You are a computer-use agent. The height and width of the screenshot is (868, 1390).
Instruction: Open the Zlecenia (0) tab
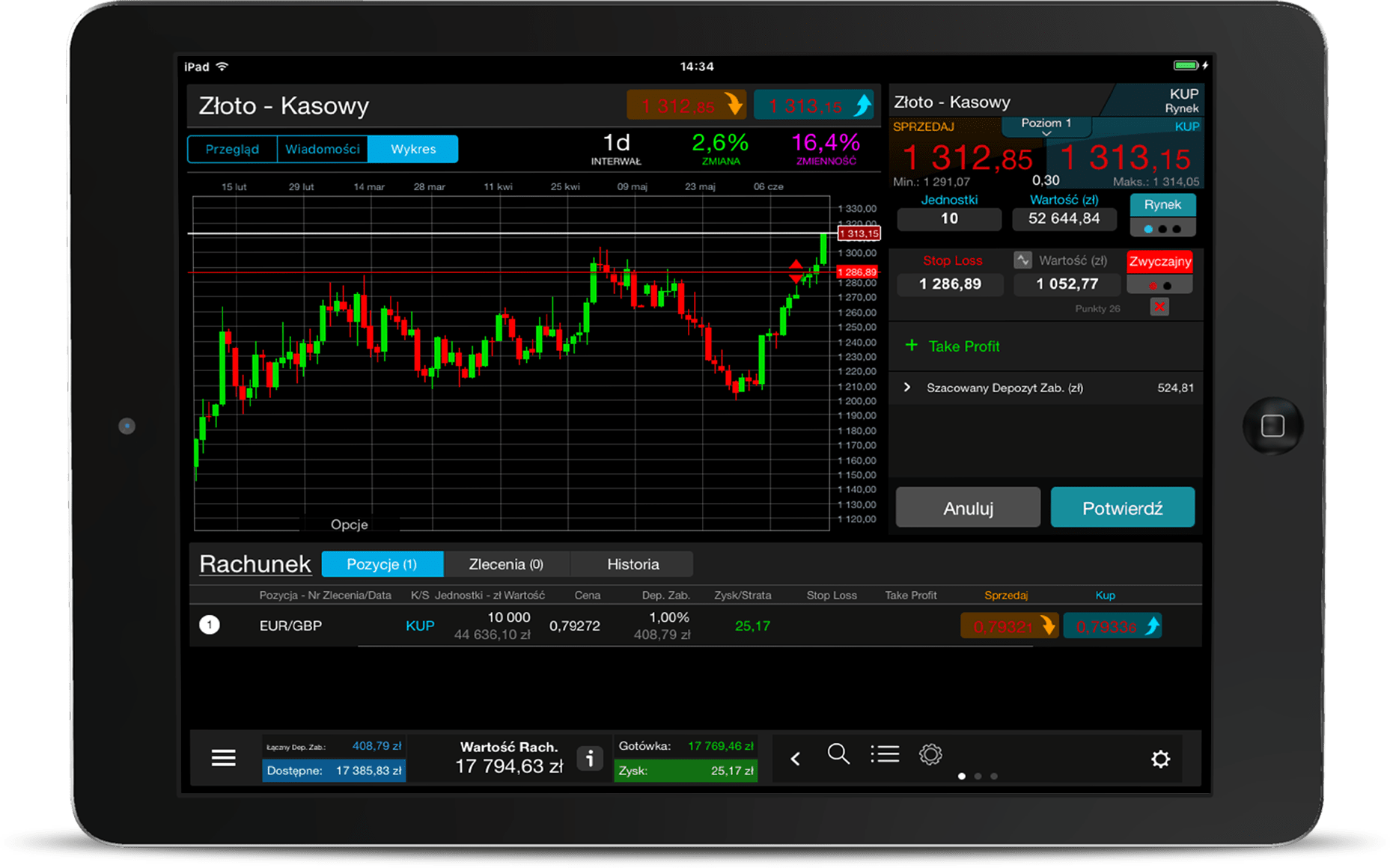click(506, 564)
